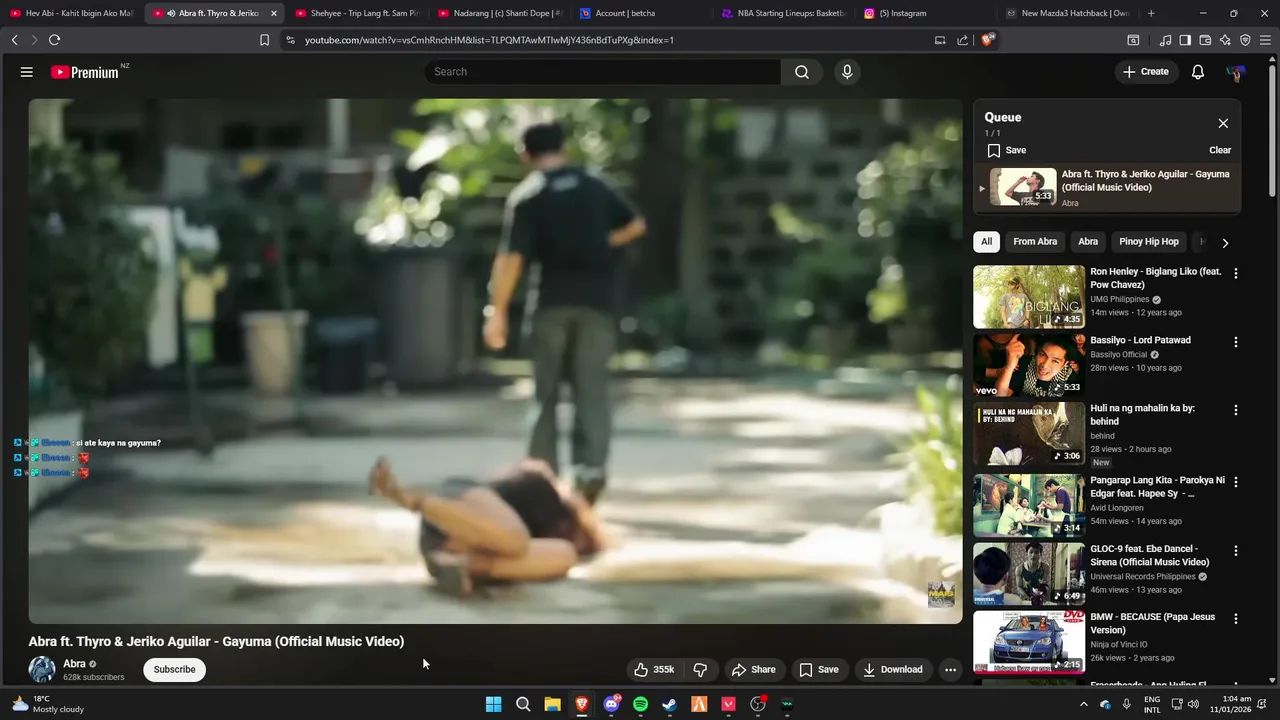The width and height of the screenshot is (1280, 720).
Task: Switch to Hev Abi browser tab
Action: coord(72,13)
